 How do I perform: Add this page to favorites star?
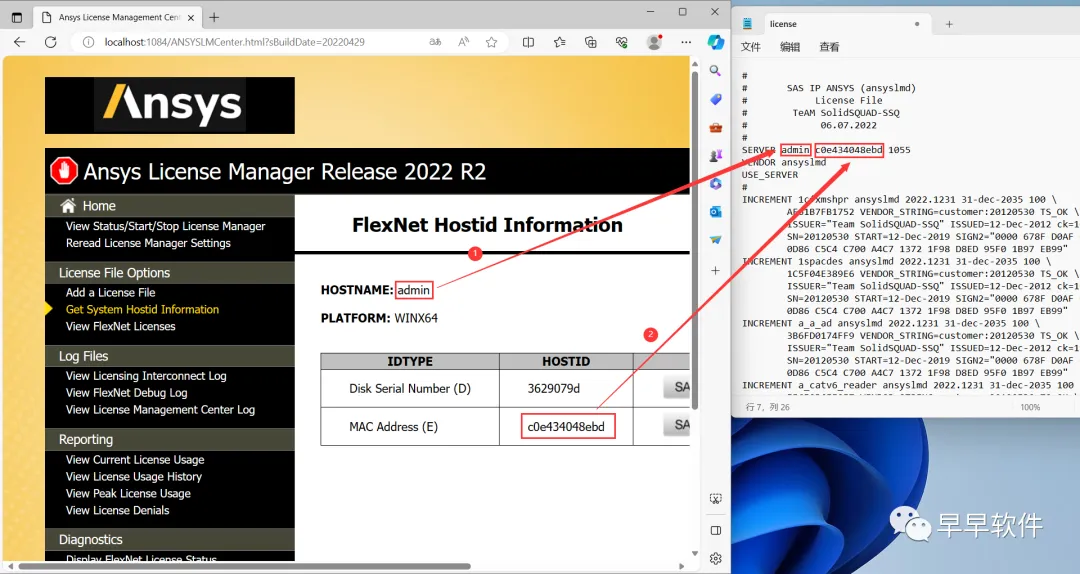(491, 42)
